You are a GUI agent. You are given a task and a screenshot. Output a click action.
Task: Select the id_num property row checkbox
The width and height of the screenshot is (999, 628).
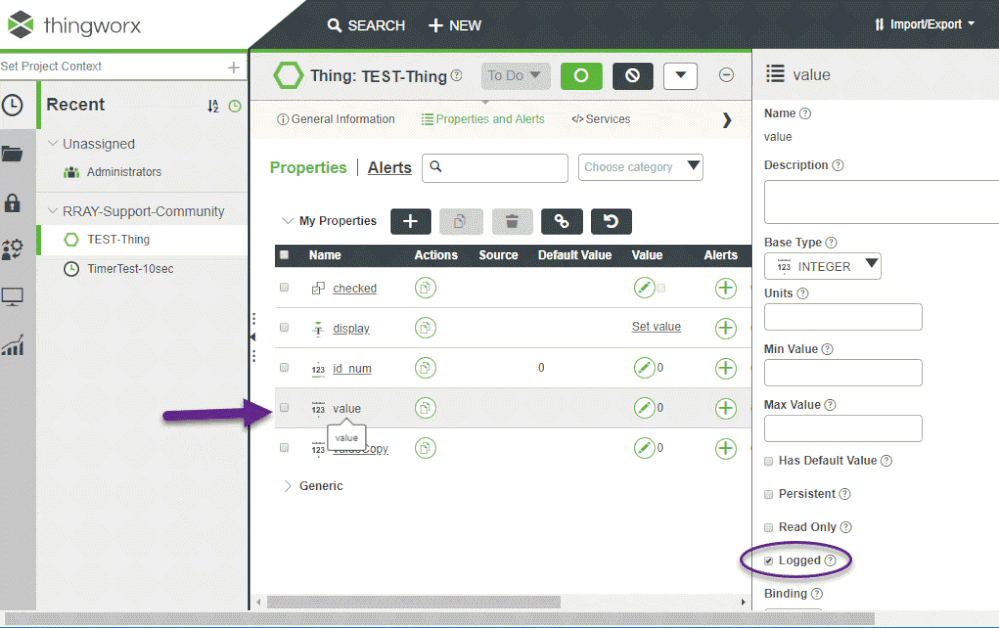(x=284, y=368)
